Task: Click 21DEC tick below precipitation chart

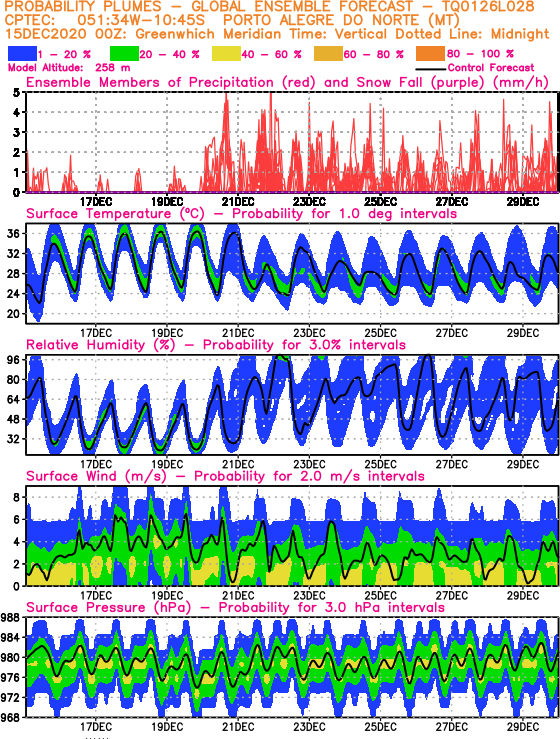Action: pos(238,202)
